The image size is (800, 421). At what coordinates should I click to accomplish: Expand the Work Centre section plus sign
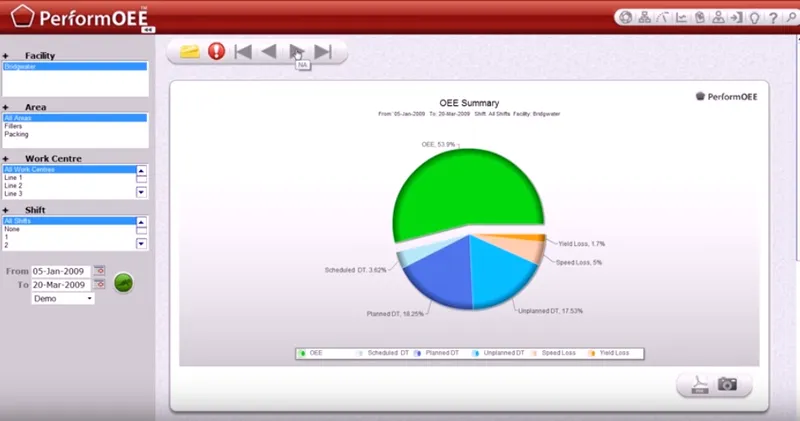6,159
